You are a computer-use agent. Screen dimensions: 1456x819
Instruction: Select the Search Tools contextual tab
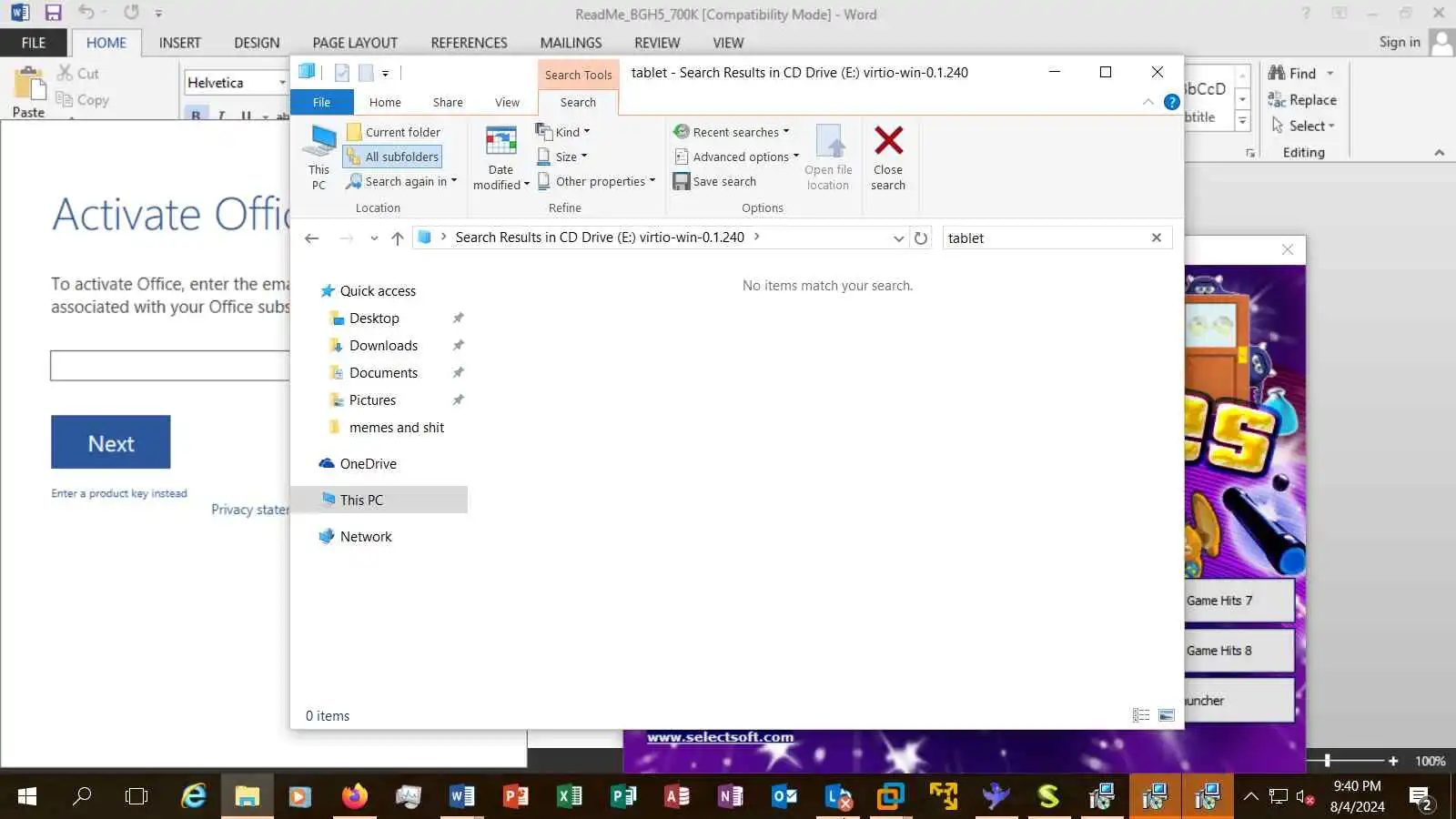click(x=578, y=75)
